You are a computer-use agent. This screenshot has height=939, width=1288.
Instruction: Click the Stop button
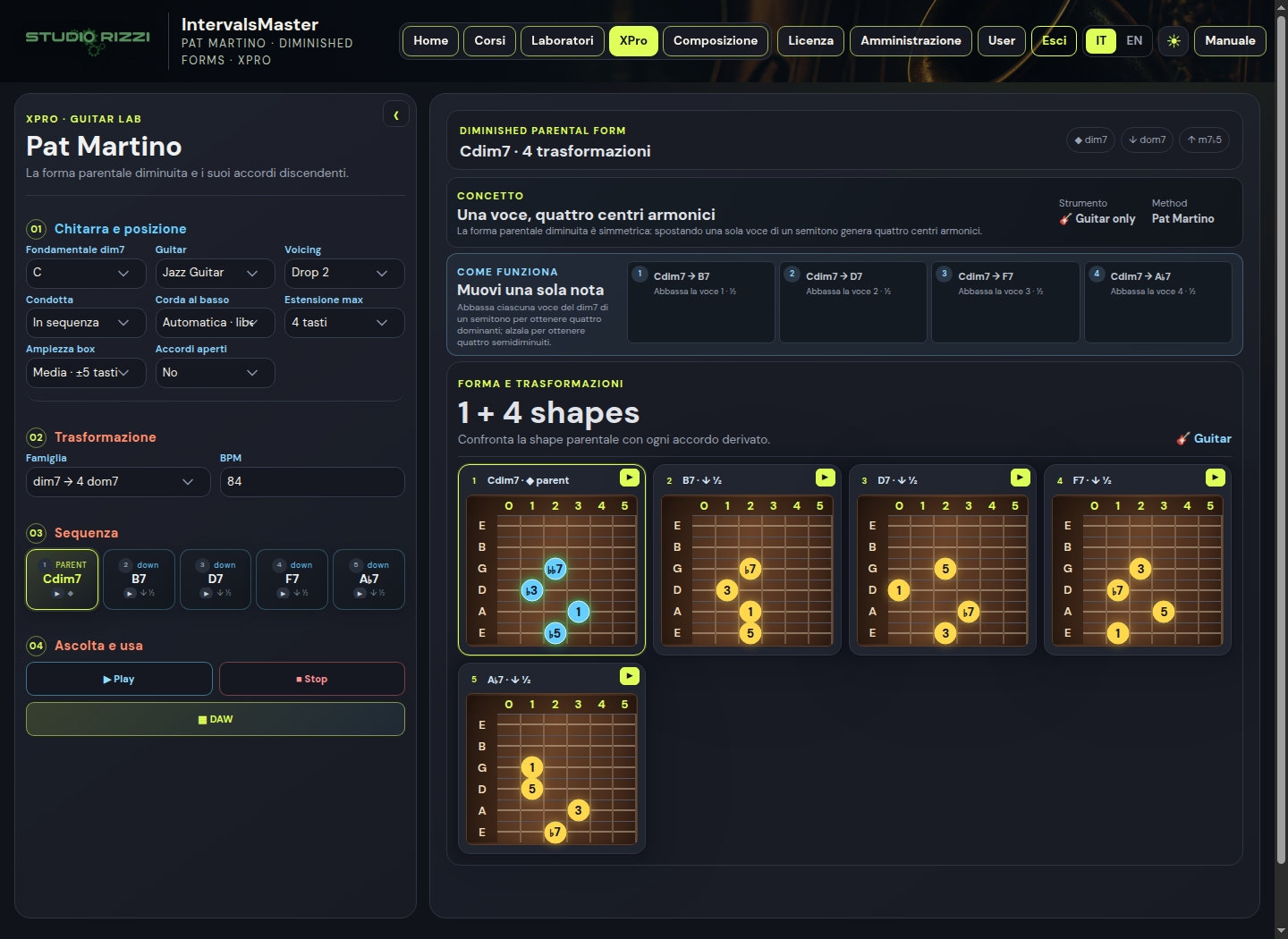pos(312,679)
